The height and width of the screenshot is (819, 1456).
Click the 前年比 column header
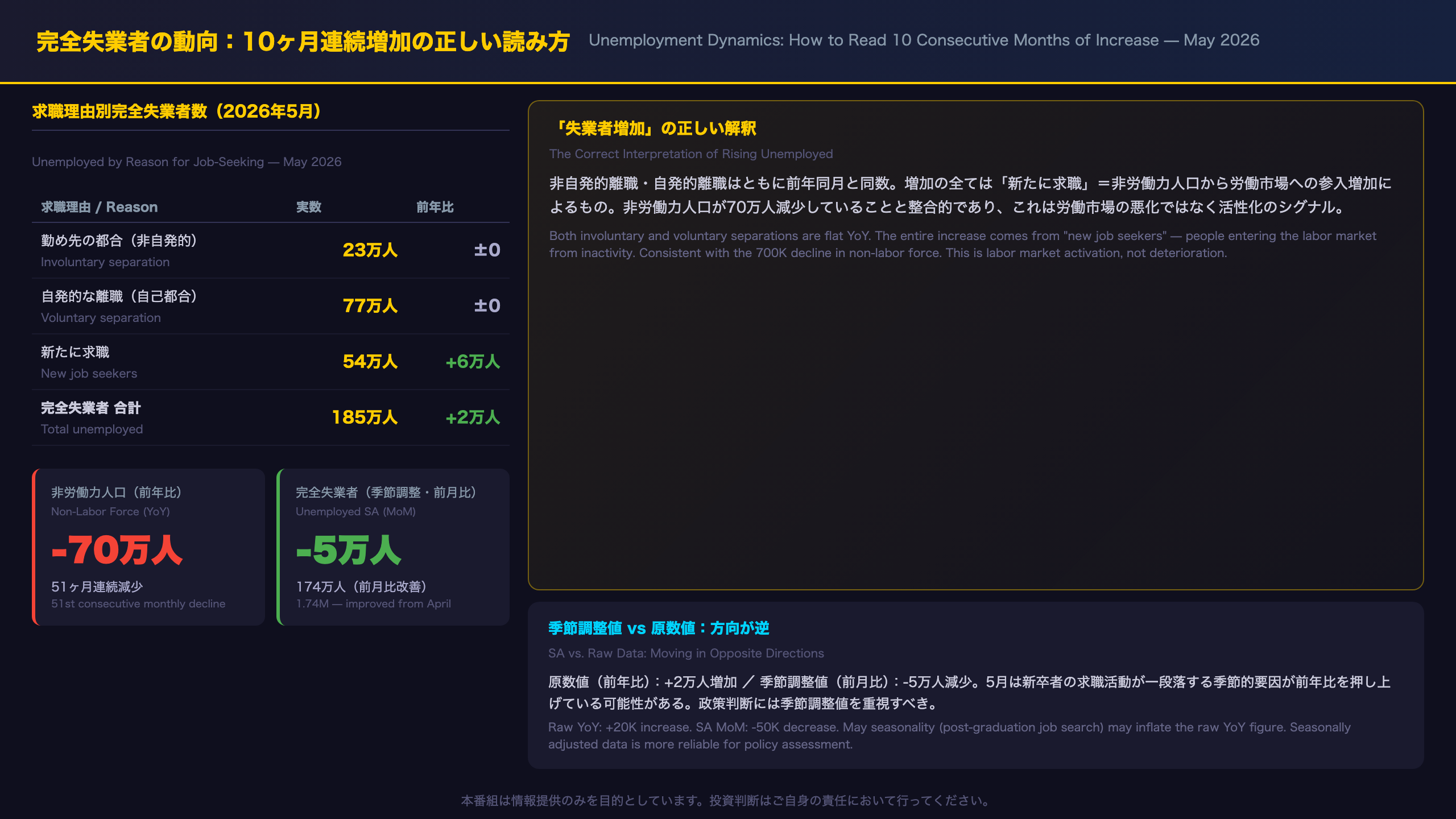pyautogui.click(x=435, y=207)
